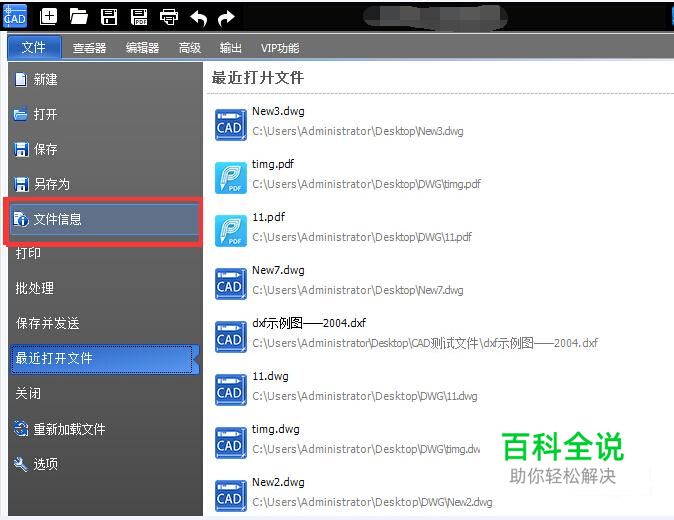Open recent file 11.dwg
Screen dimensions: 674x520
coord(270,376)
